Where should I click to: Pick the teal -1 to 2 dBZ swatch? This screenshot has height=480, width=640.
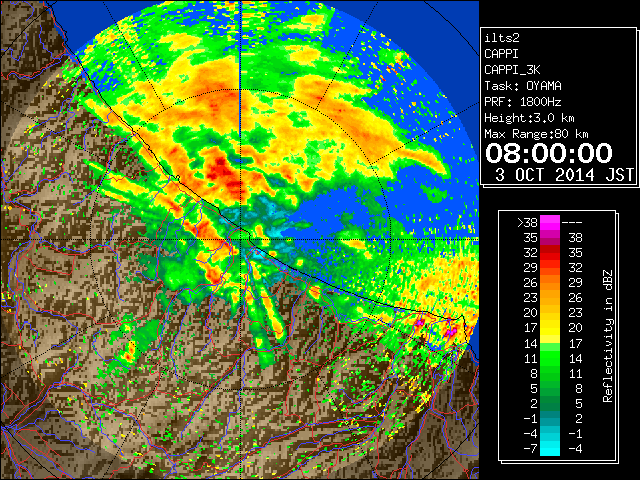(550, 419)
